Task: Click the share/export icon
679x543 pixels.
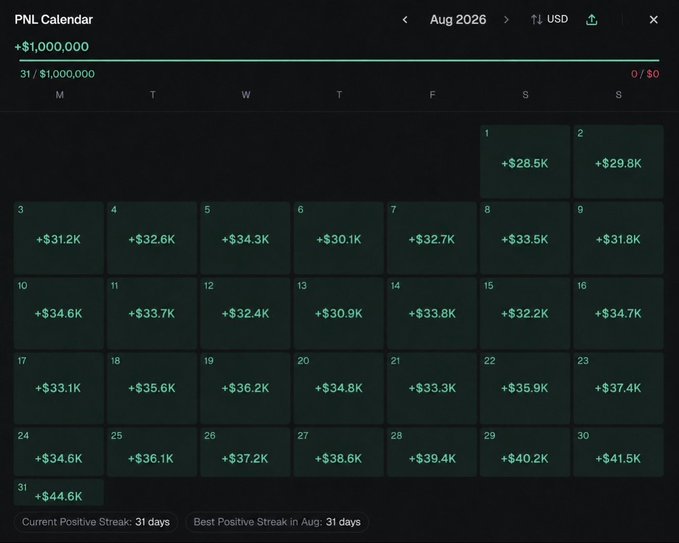Action: coord(592,19)
